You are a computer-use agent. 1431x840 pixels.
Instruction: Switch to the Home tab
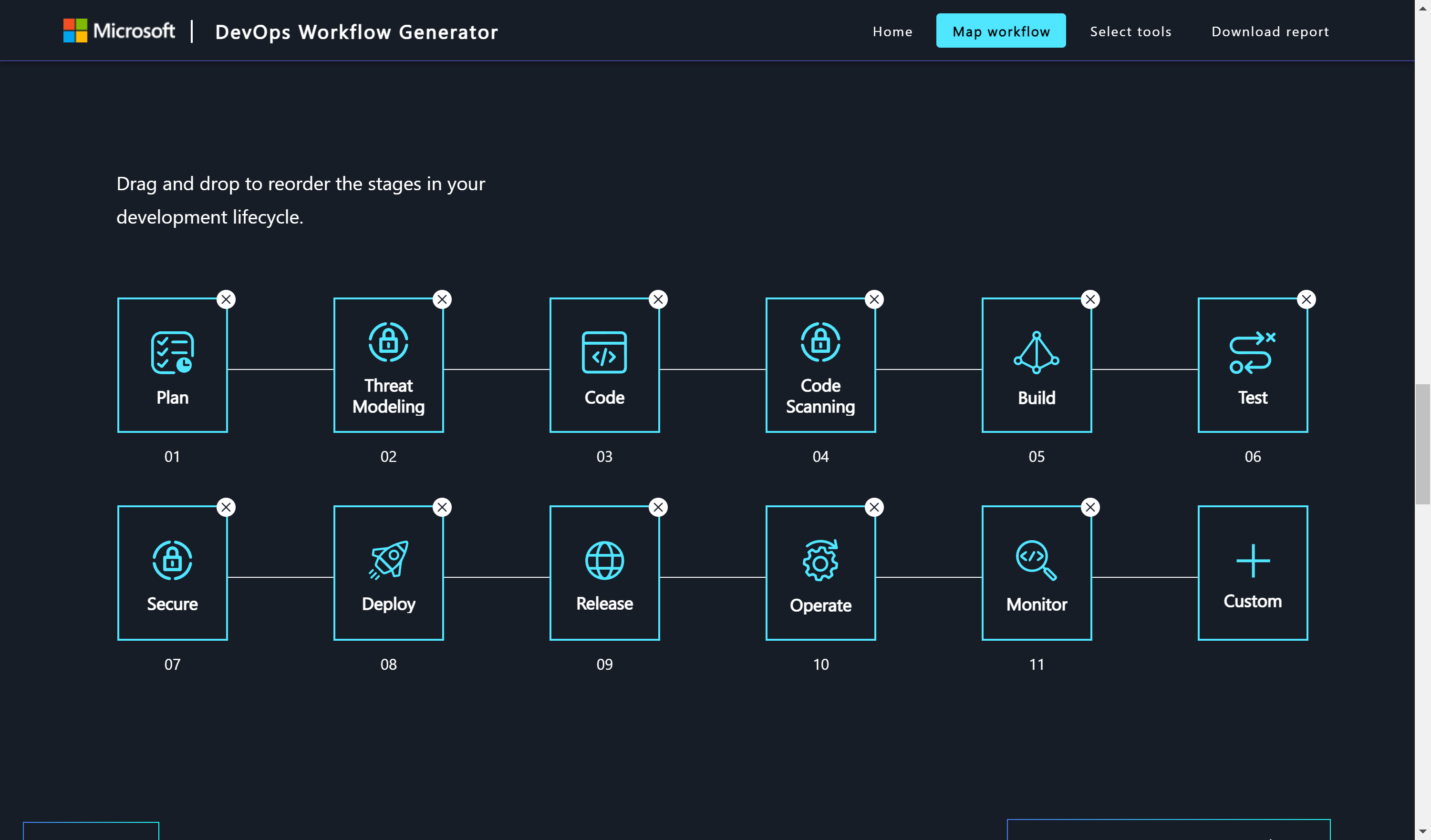click(892, 31)
